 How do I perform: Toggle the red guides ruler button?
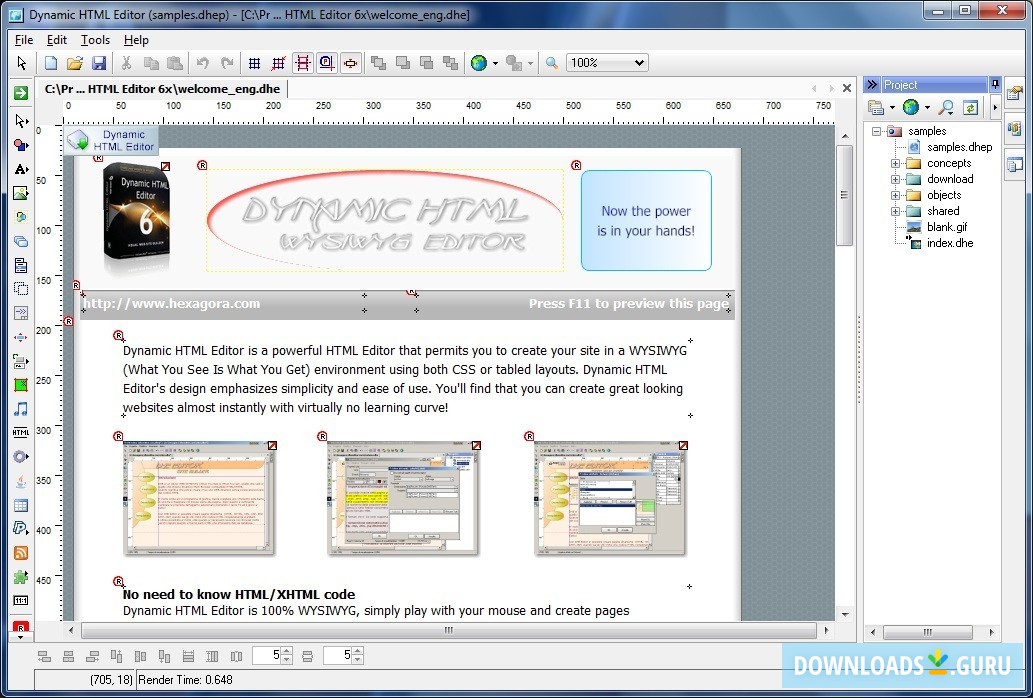tap(303, 63)
